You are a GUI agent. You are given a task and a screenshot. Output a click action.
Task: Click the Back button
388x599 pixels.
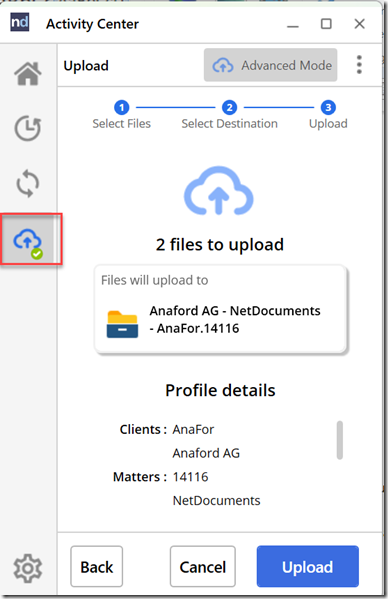pyautogui.click(x=97, y=567)
